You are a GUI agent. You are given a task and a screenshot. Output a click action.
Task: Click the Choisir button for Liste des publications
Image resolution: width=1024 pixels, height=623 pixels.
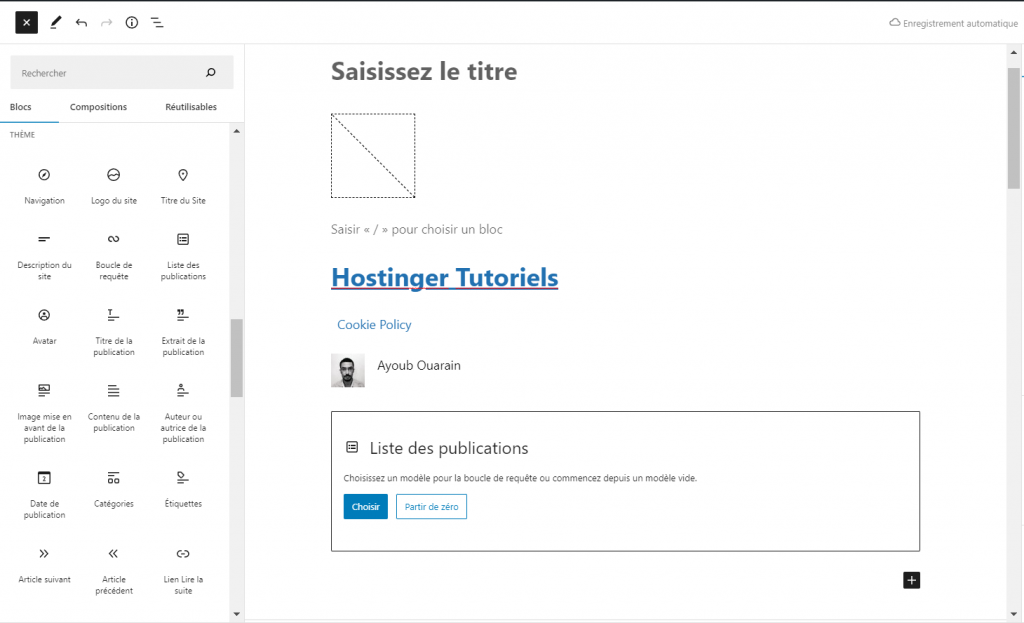pyautogui.click(x=365, y=506)
